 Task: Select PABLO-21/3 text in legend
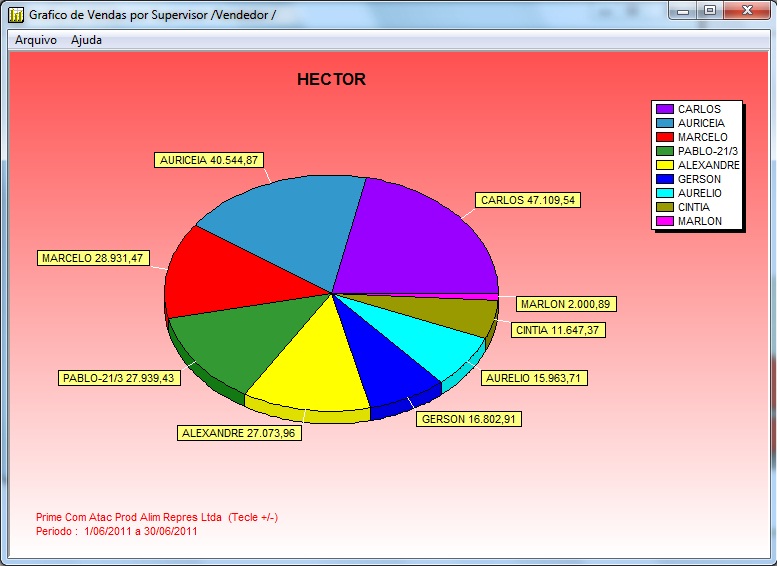pyautogui.click(x=708, y=151)
